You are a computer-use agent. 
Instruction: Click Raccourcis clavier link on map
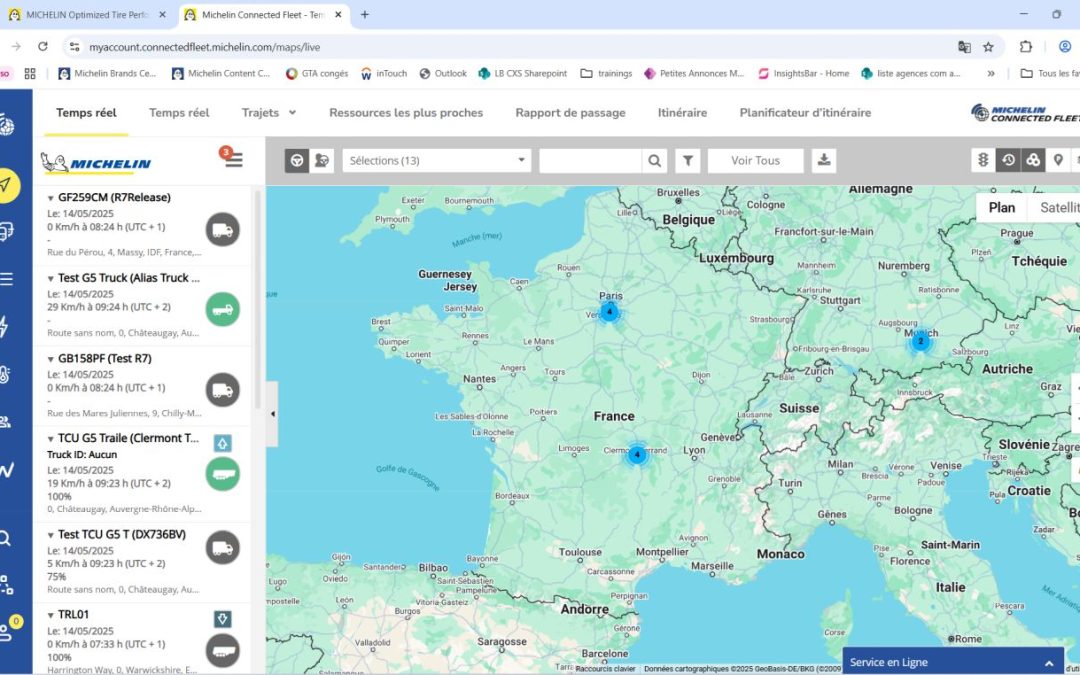pyautogui.click(x=605, y=668)
